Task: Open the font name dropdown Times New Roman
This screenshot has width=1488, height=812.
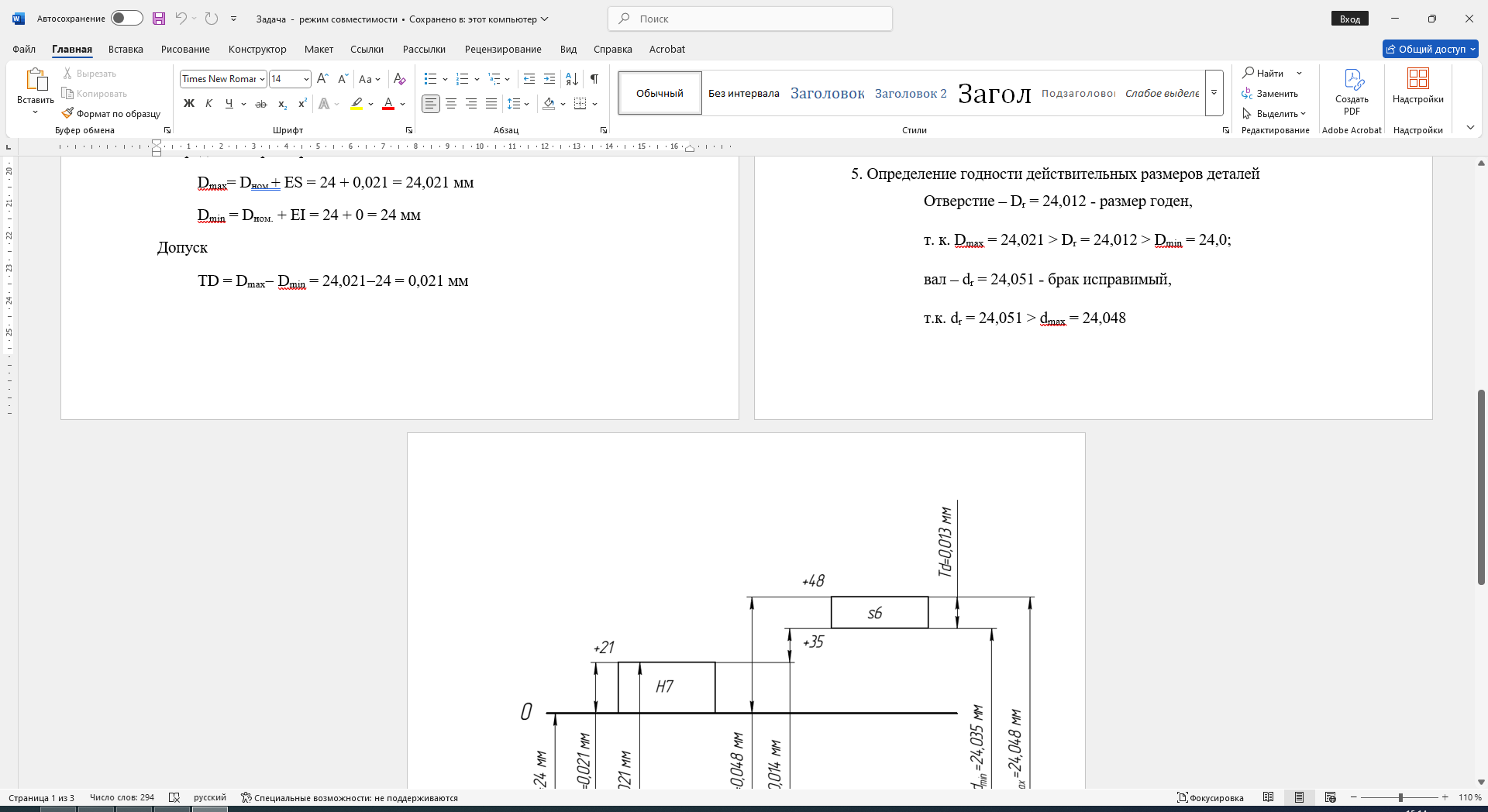Action: coord(263,79)
